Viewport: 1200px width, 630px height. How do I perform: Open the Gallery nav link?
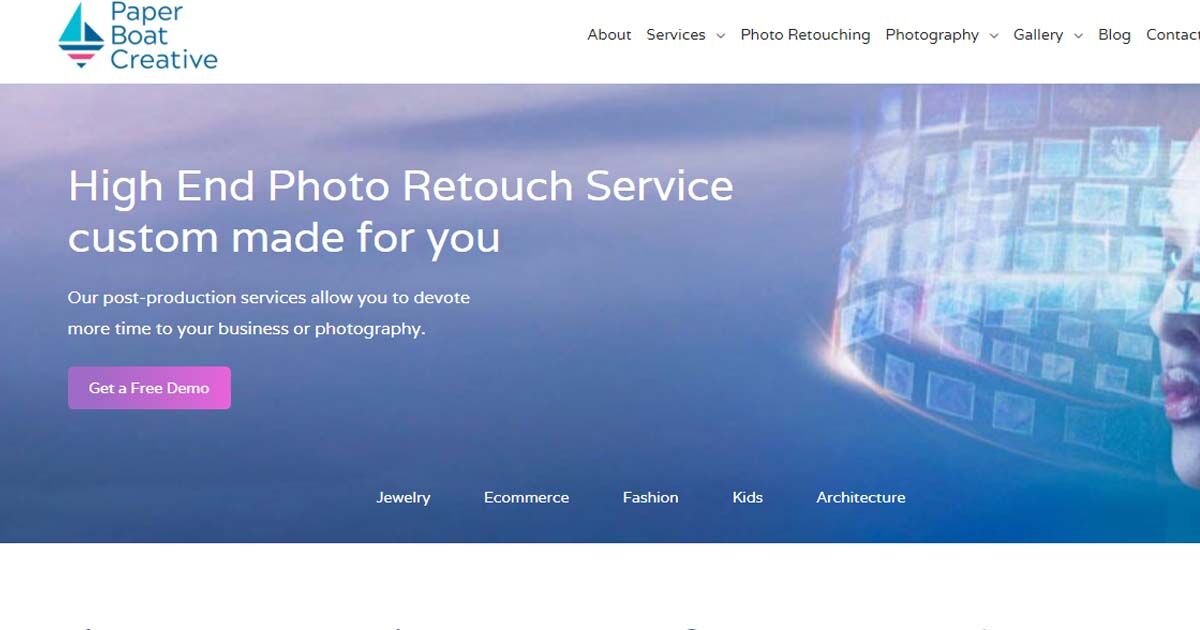(x=1038, y=35)
